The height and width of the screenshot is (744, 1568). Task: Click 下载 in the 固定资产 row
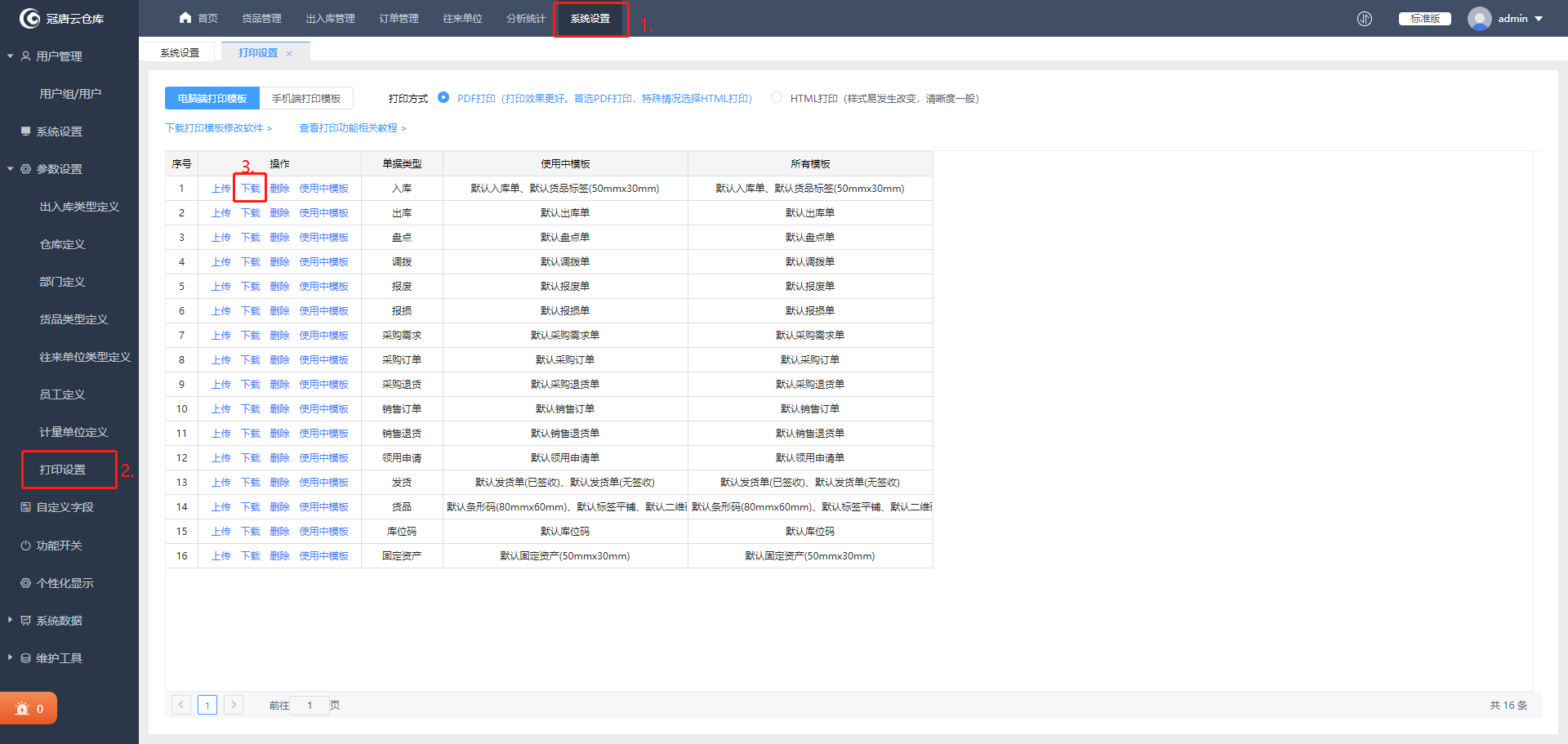click(250, 556)
